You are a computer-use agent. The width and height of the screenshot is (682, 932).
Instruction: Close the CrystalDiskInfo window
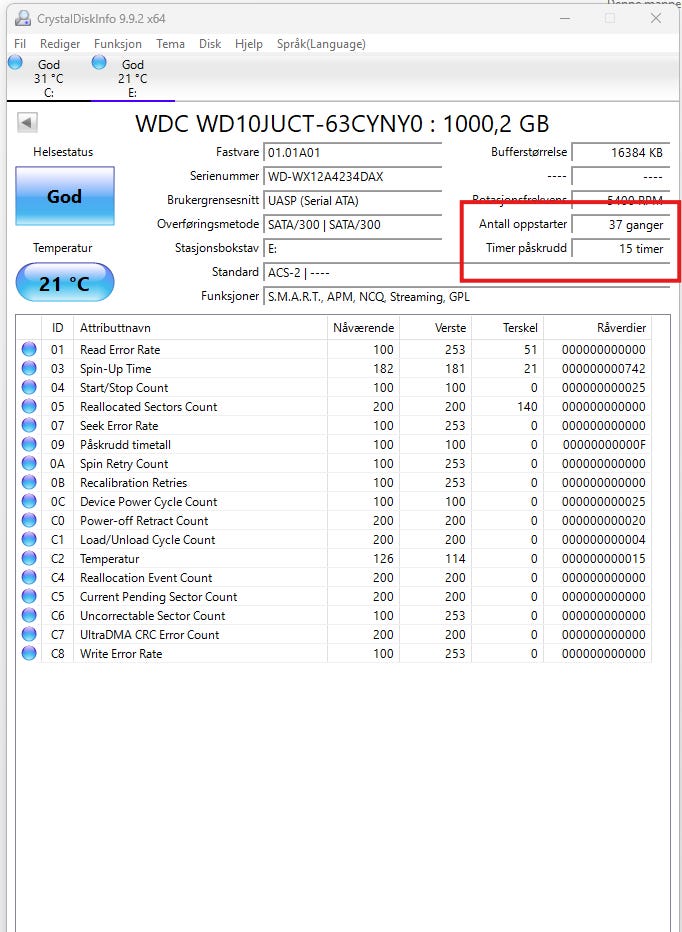(656, 18)
